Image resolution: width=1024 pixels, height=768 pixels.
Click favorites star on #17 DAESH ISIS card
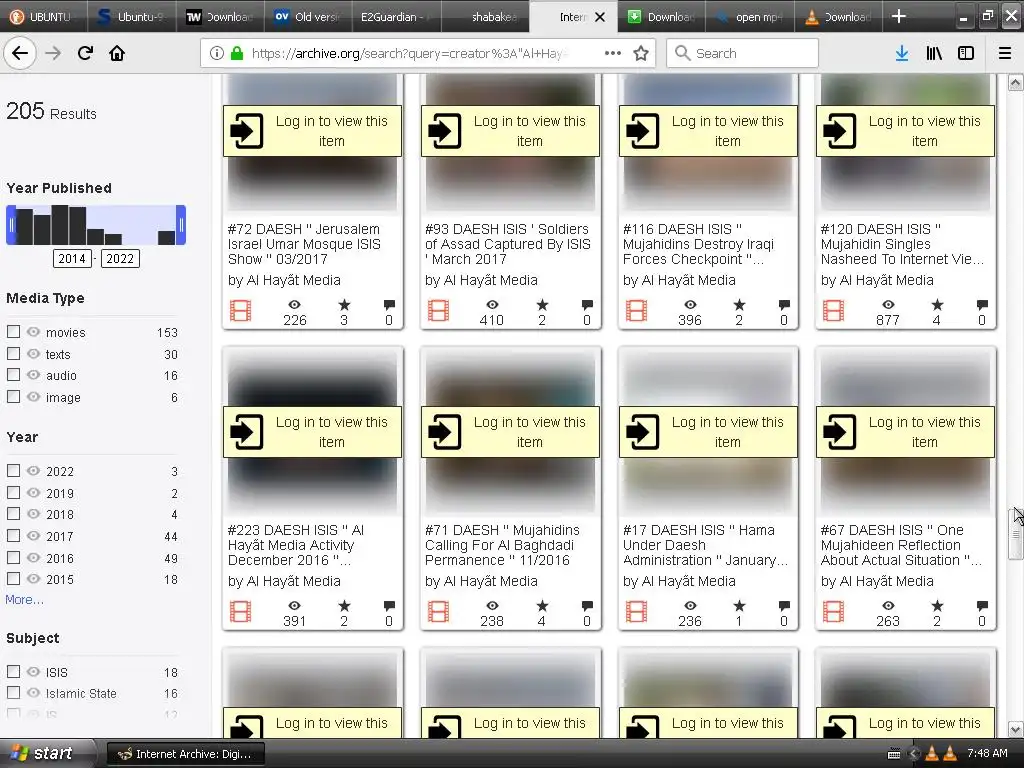[739, 605]
